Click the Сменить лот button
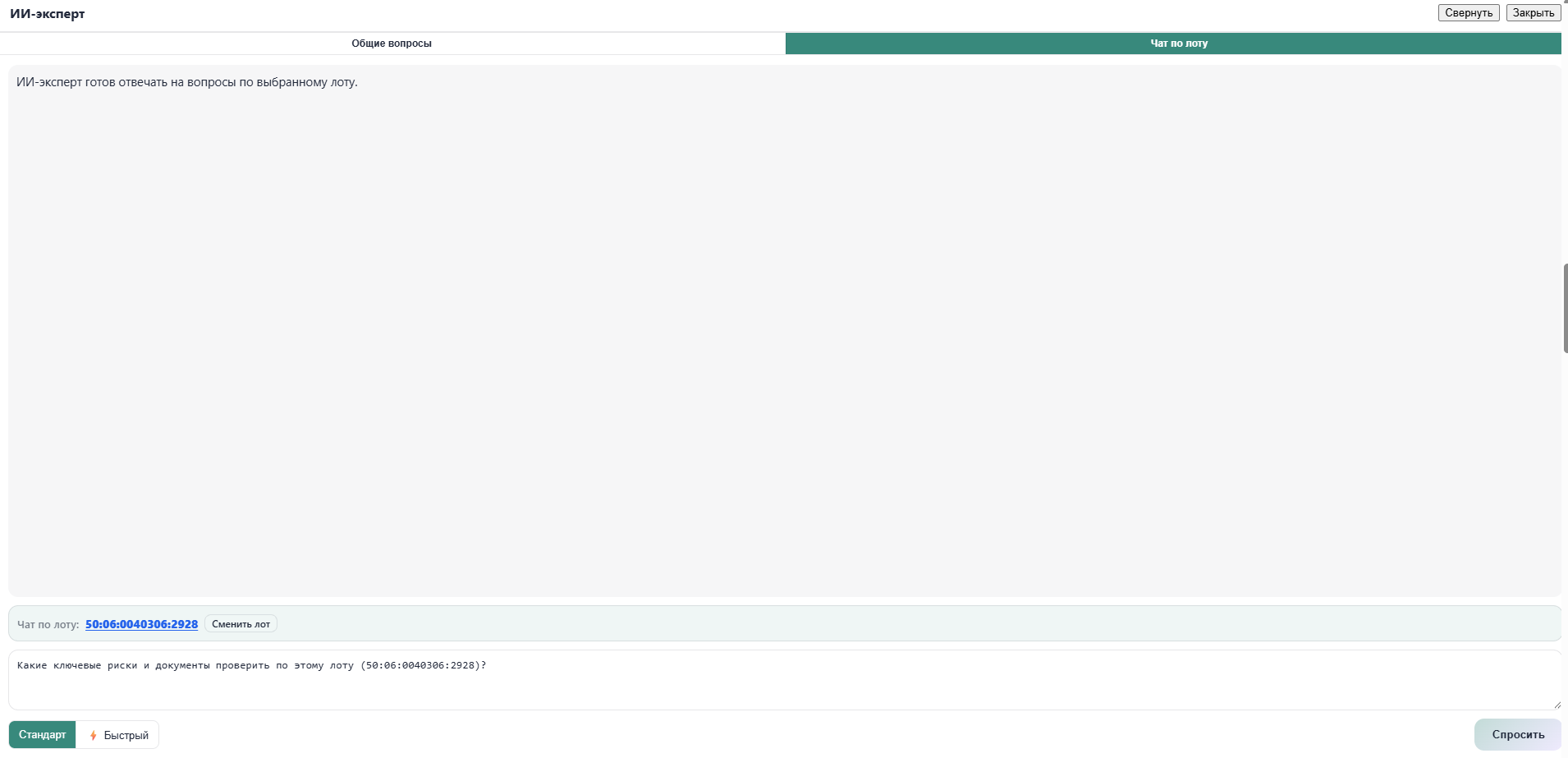The width and height of the screenshot is (1568, 758). [241, 624]
